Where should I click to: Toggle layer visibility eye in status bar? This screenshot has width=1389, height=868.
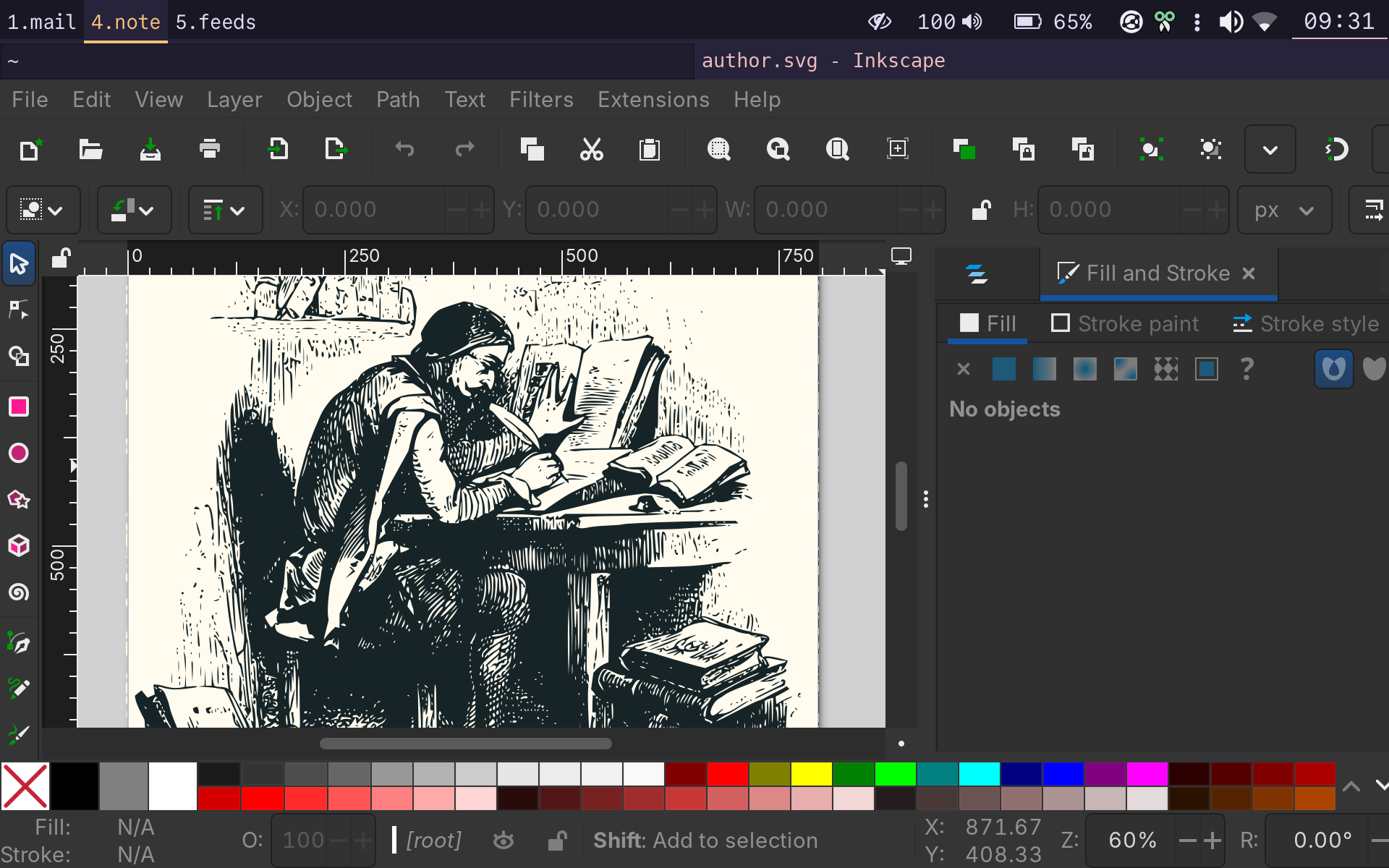[x=504, y=841]
